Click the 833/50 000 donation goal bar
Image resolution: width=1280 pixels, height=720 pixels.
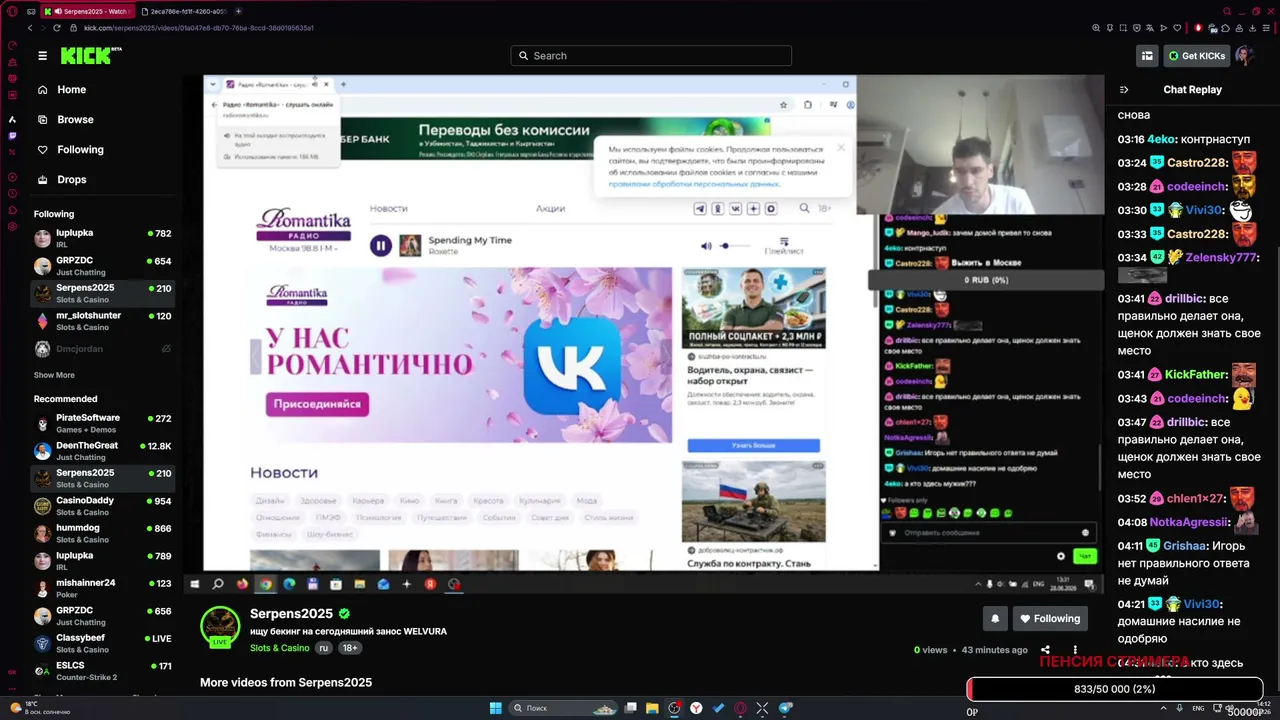pos(1115,689)
